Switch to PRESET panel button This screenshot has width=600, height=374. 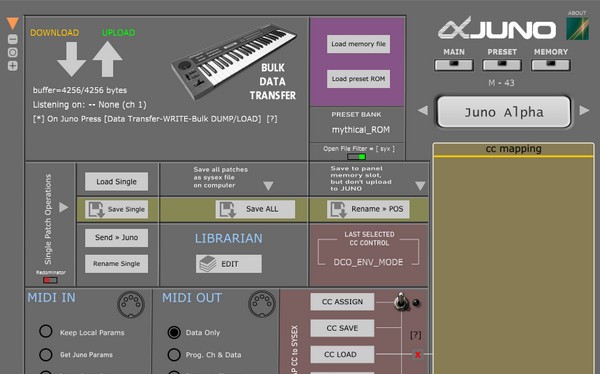[502, 65]
